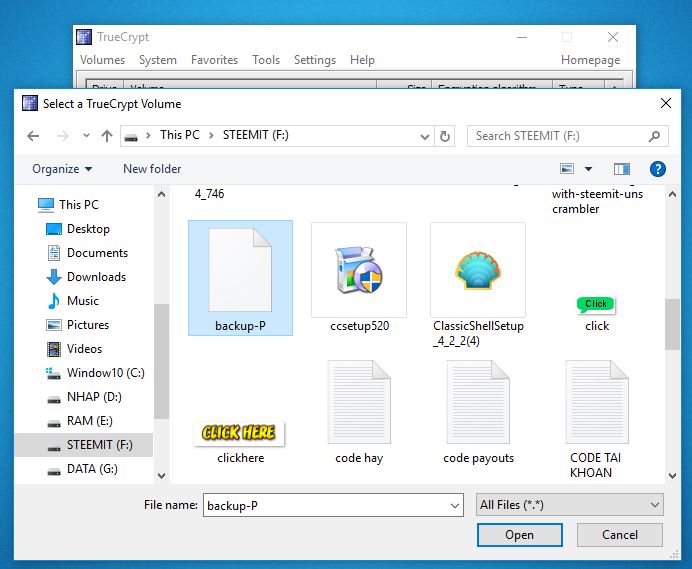Screen dimensions: 692x569
Task: Change view with the view icon
Action: point(567,169)
